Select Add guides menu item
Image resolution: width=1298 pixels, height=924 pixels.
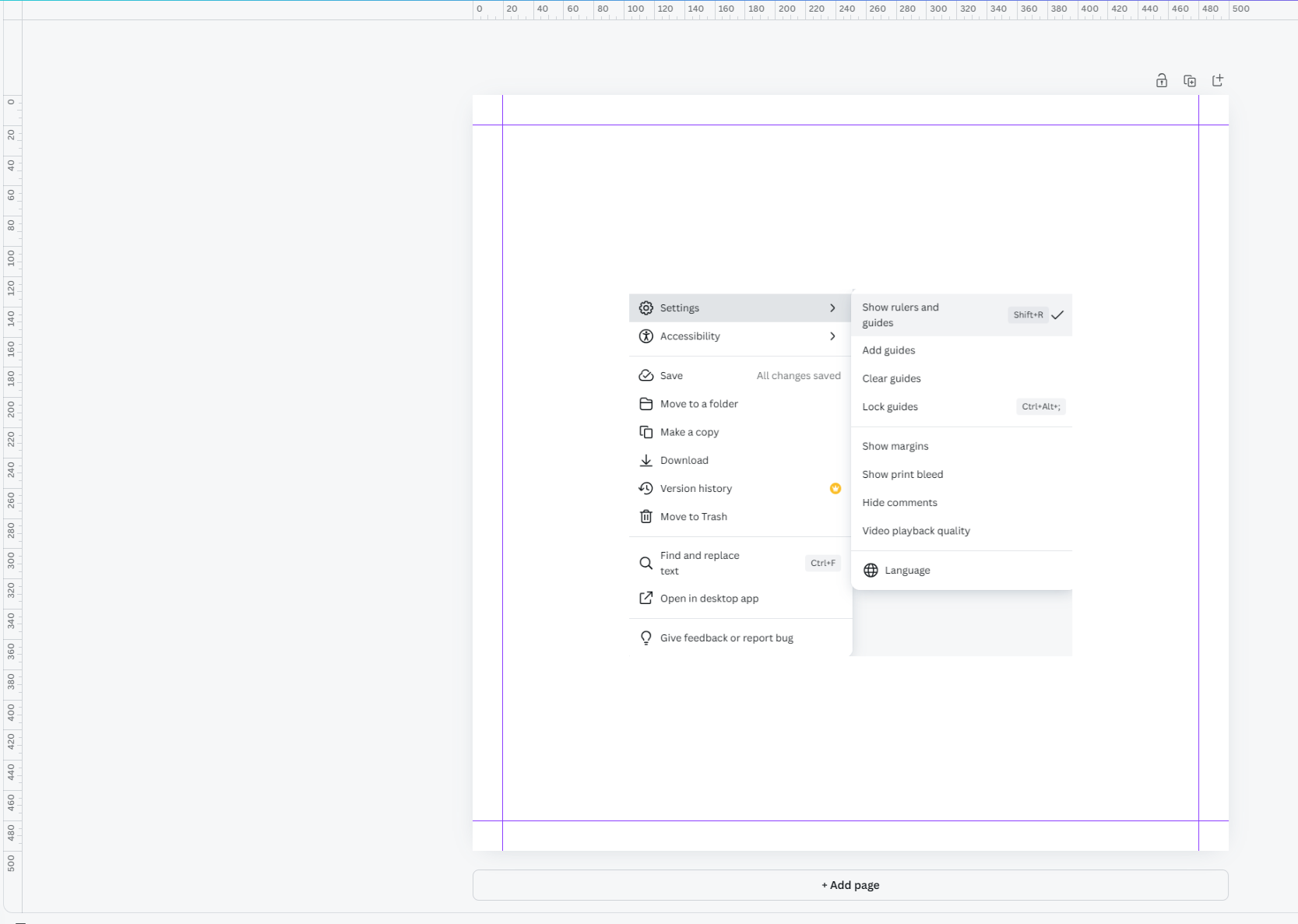(x=962, y=350)
